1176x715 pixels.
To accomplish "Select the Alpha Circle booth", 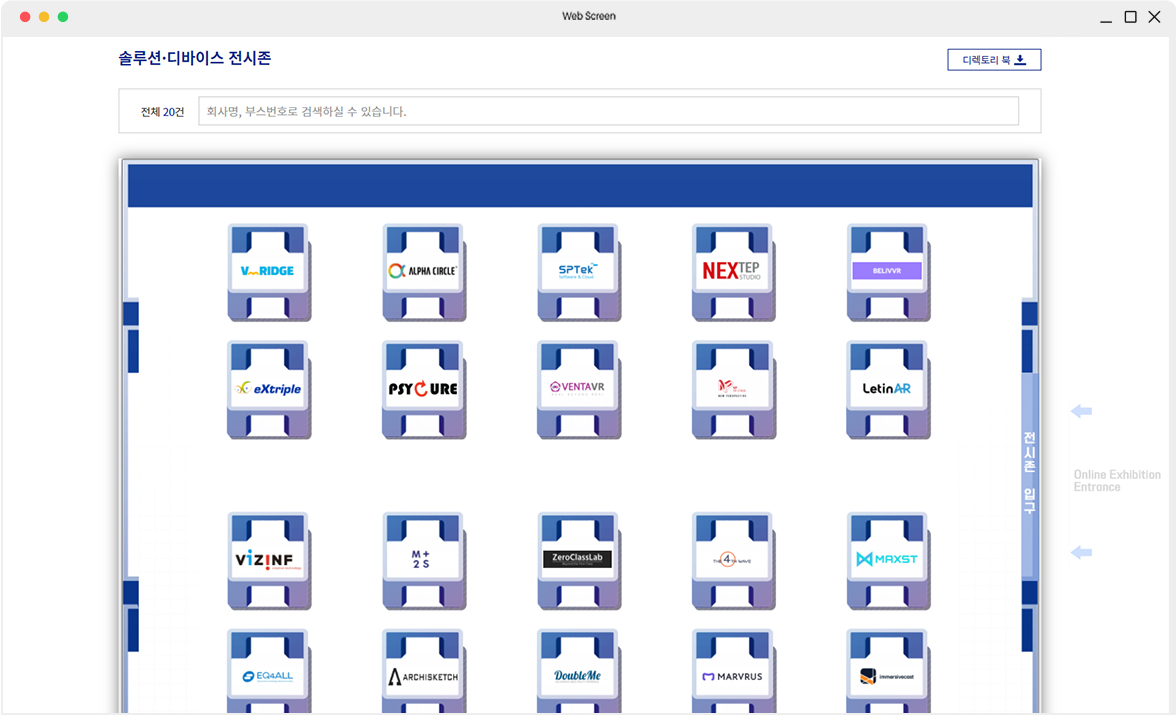I will click(x=422, y=271).
